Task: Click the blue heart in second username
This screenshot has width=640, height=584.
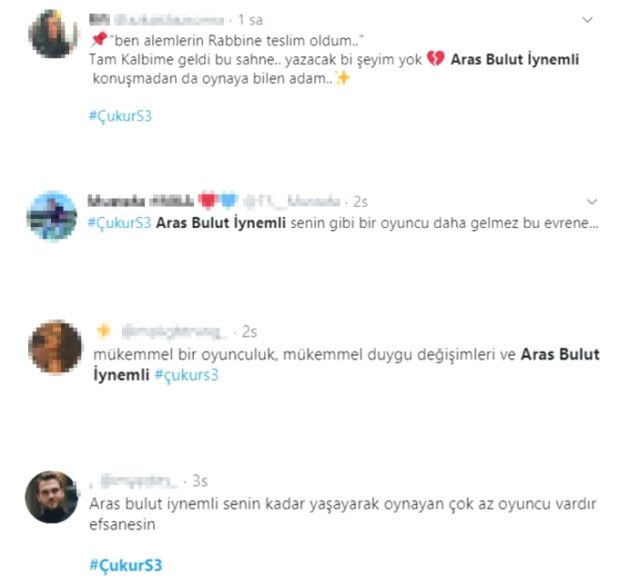Action: tap(229, 200)
